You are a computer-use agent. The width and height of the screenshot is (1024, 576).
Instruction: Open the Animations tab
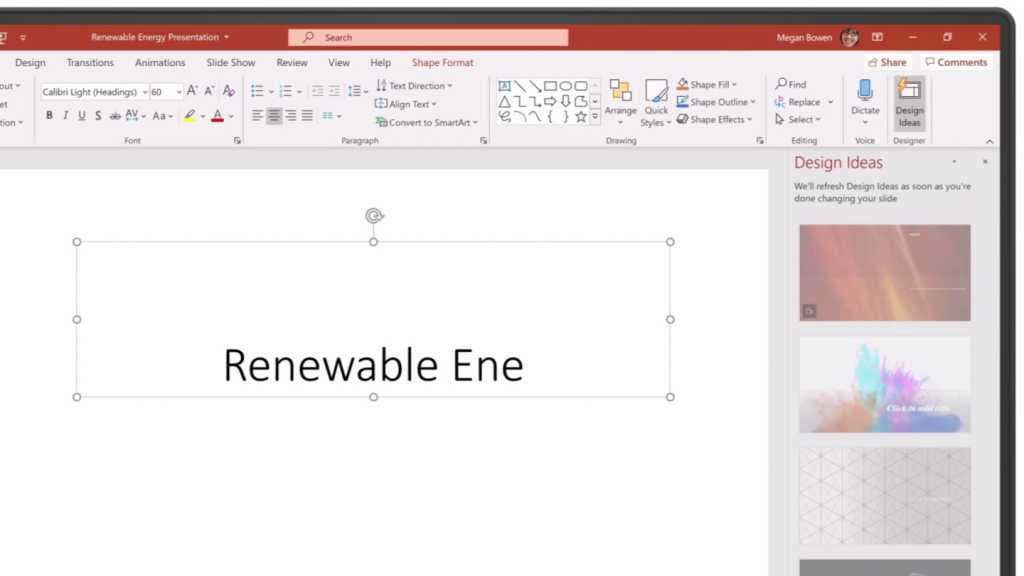(160, 63)
